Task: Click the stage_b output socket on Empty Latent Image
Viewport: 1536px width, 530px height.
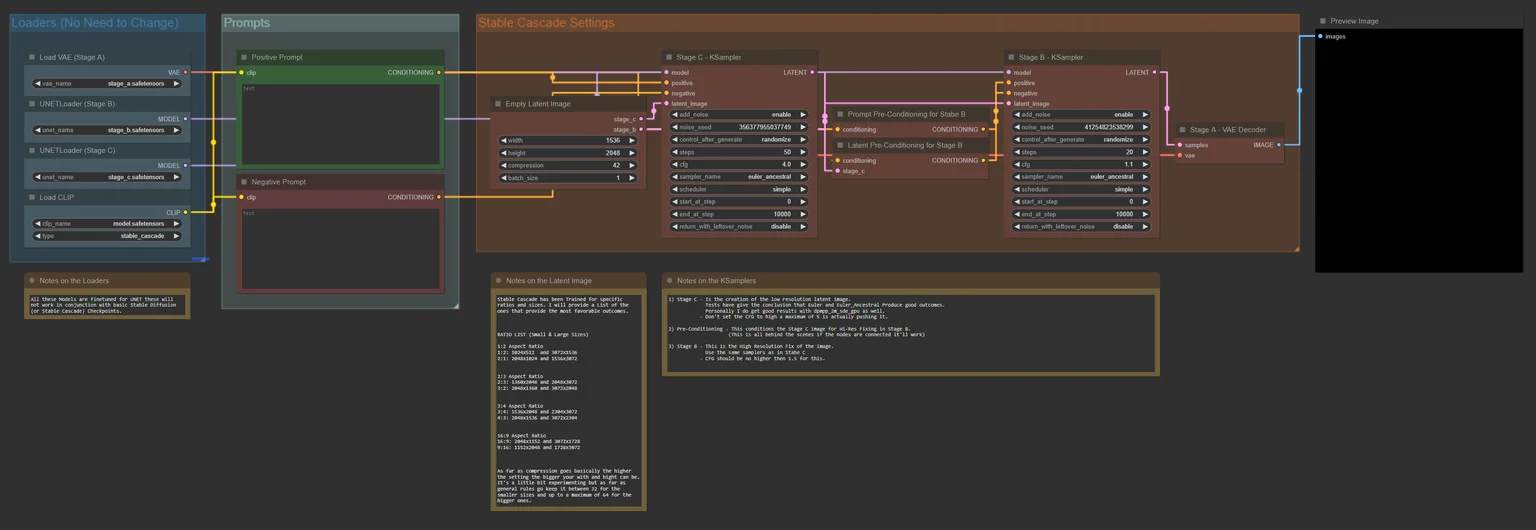Action: [641, 129]
